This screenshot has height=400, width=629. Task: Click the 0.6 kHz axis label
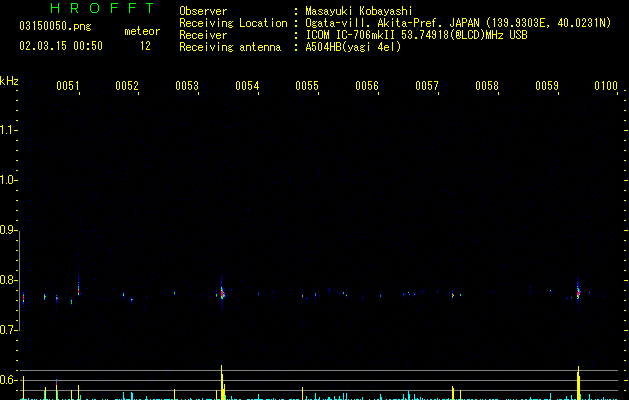coord(8,380)
